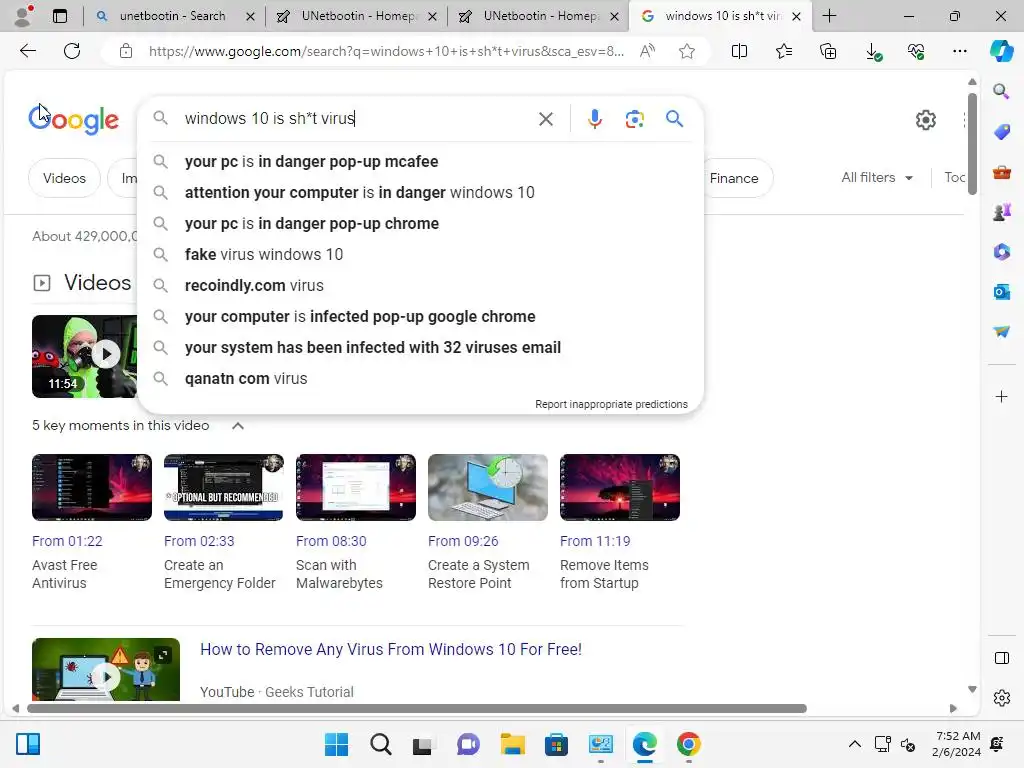Select suggestion fake virus windows 10
Viewport: 1024px width, 768px height.
click(421, 254)
